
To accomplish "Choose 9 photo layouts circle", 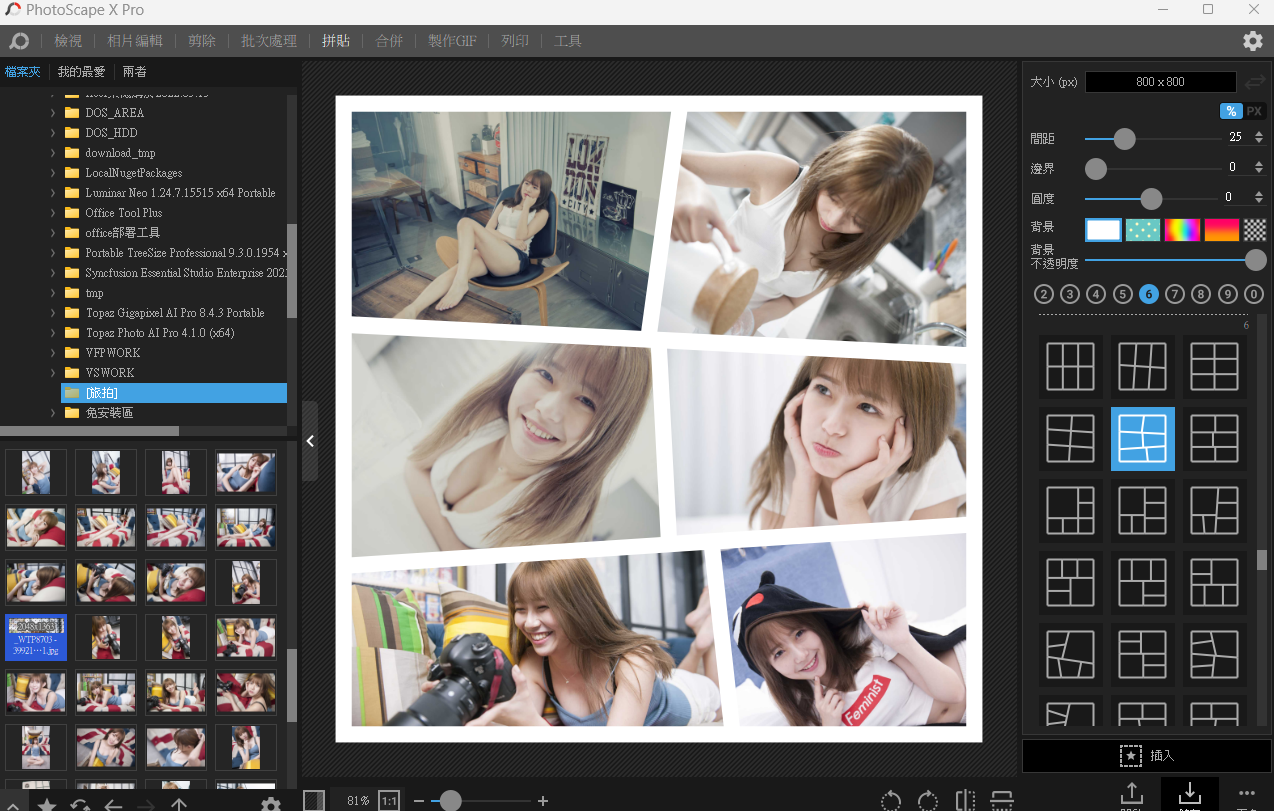I will (1228, 294).
